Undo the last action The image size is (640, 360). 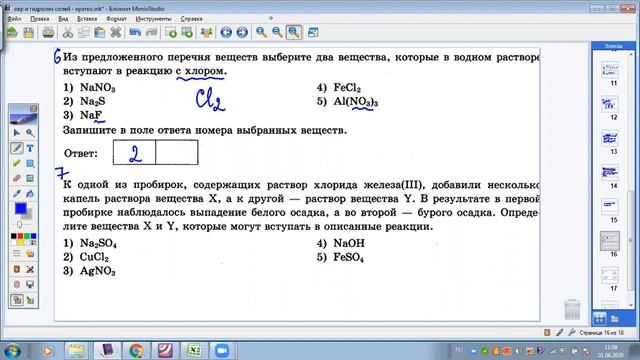135,32
